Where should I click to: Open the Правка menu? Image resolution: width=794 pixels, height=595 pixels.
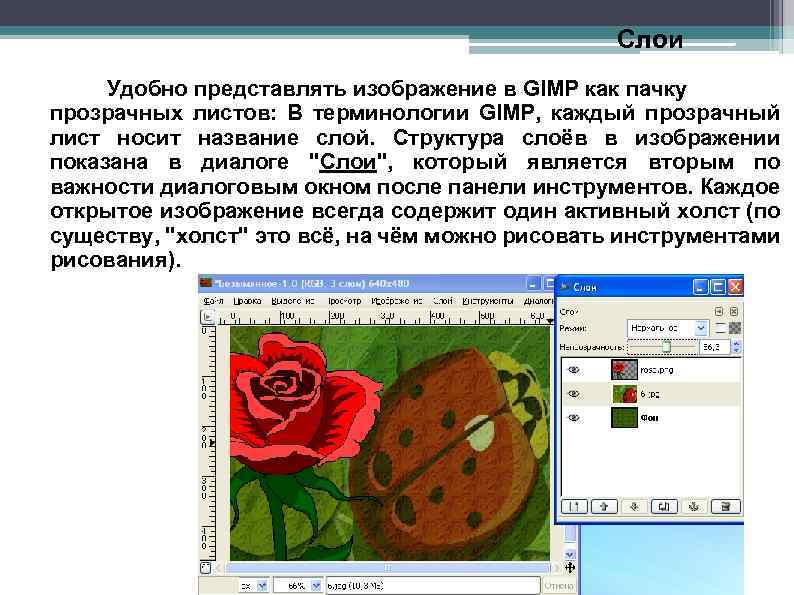pyautogui.click(x=247, y=301)
